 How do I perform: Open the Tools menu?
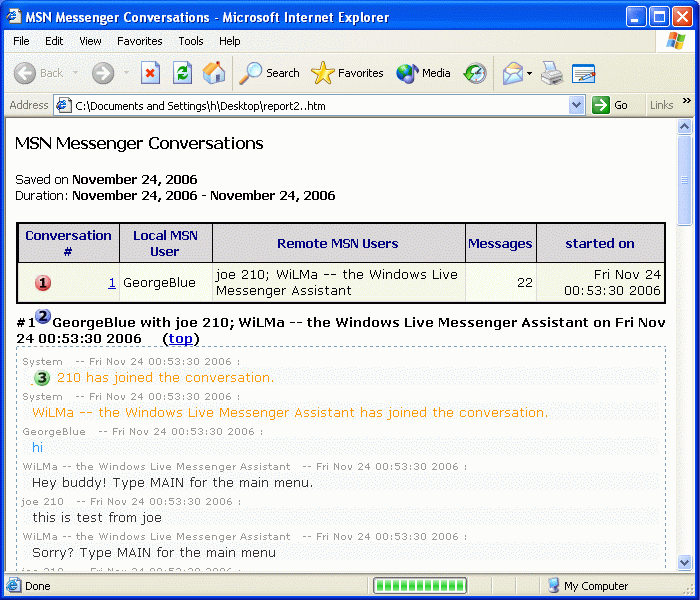coord(191,41)
